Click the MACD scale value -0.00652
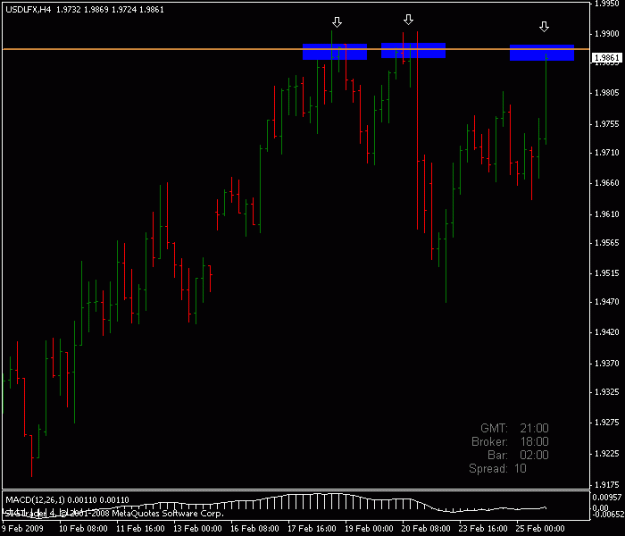The image size is (625, 536). pyautogui.click(x=607, y=514)
